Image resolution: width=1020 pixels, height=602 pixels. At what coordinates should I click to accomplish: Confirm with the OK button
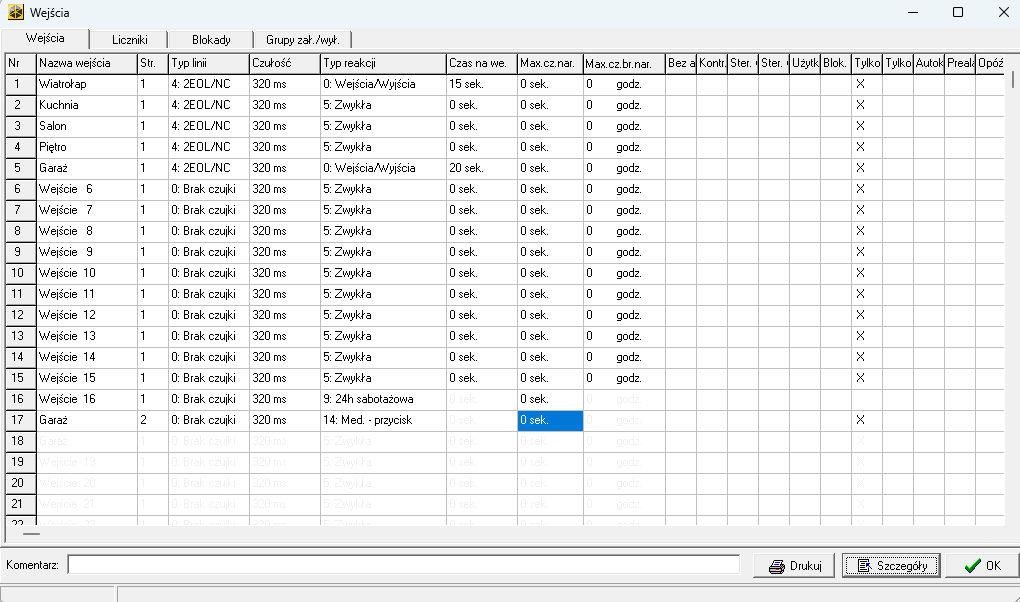[982, 566]
